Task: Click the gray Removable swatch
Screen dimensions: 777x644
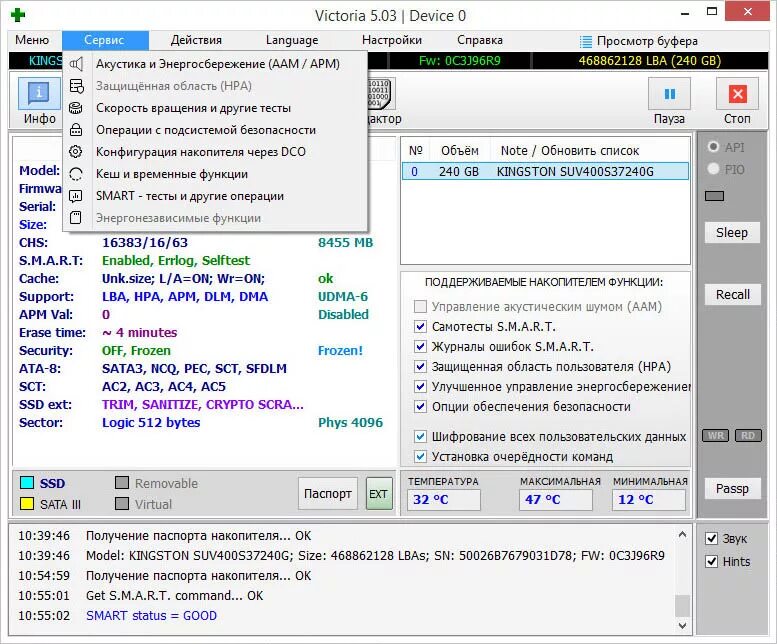Action: click(x=122, y=483)
